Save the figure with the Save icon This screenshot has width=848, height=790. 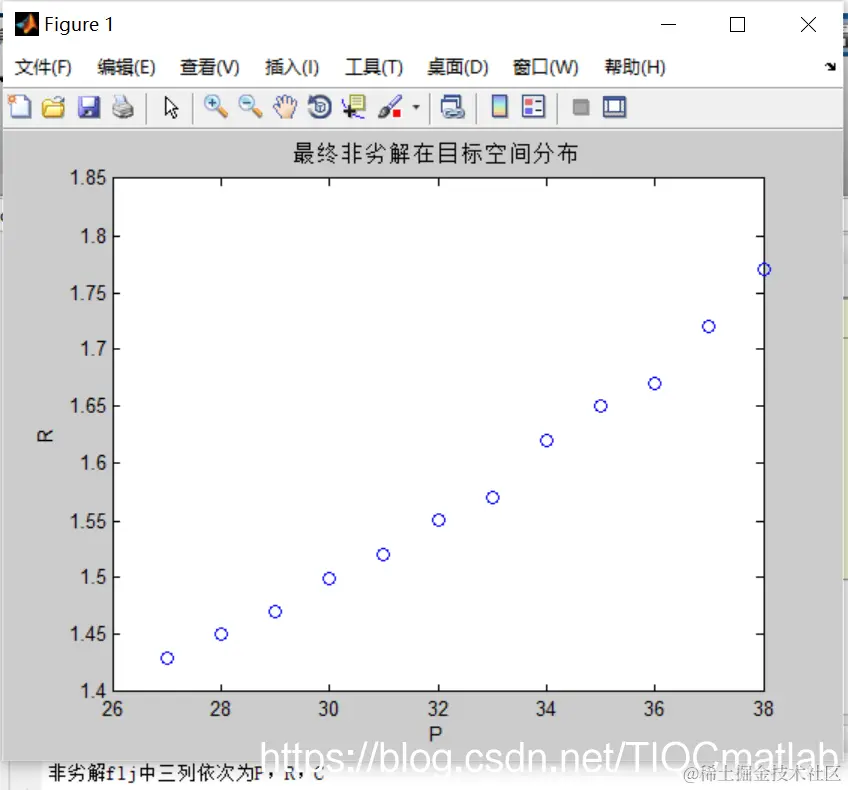tap(90, 107)
